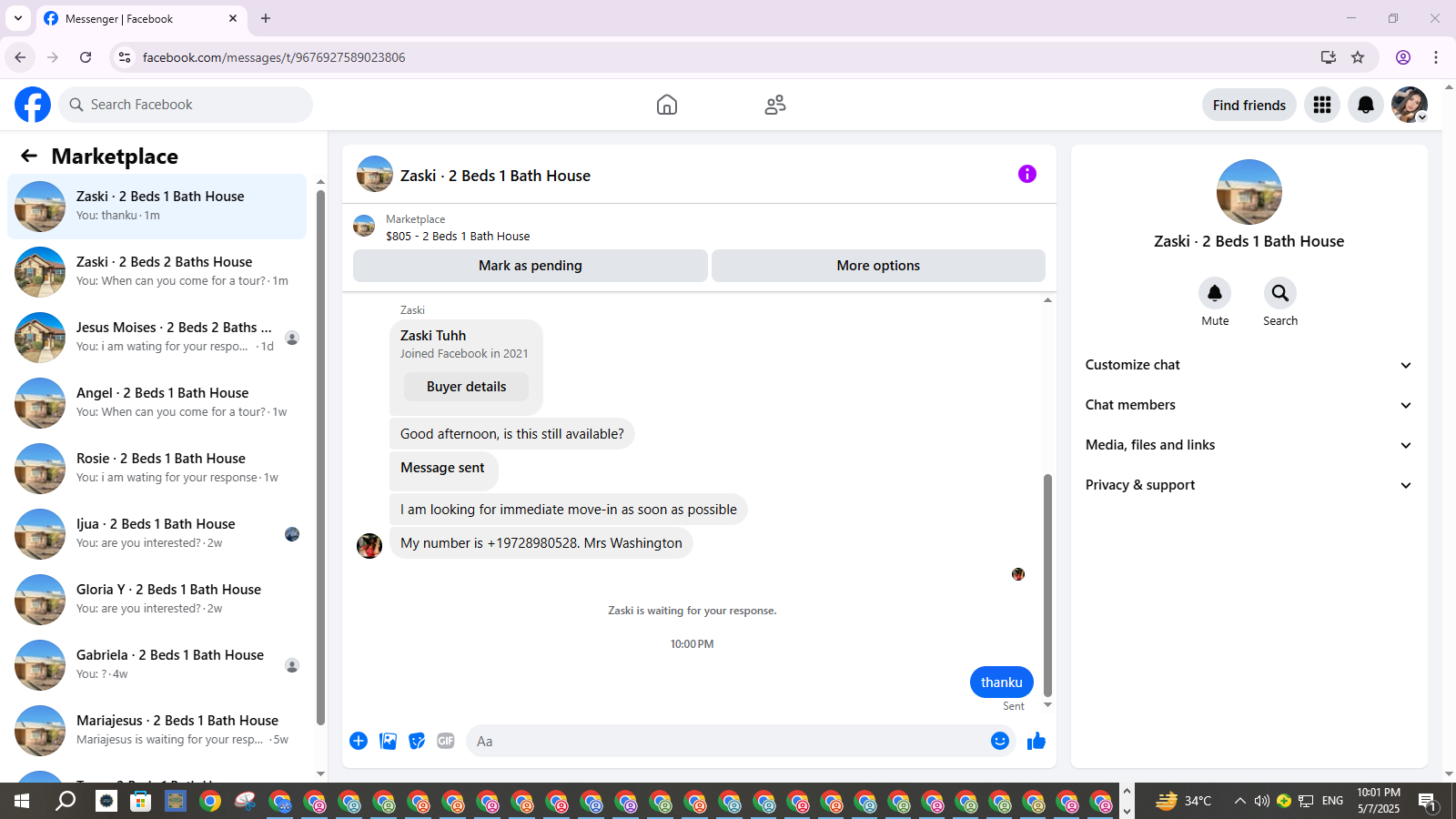Open a new browser tab

coord(266,18)
